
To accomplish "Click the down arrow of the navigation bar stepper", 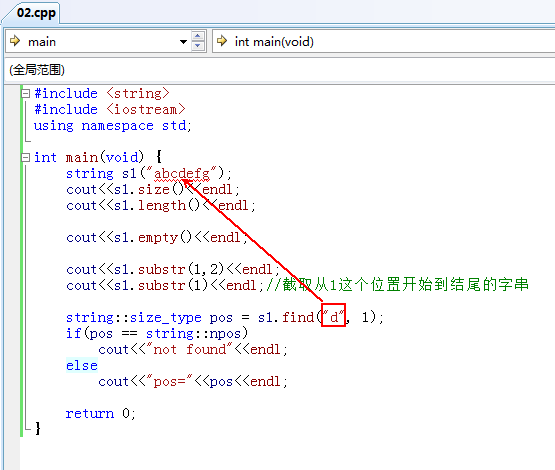I will 198,46.
